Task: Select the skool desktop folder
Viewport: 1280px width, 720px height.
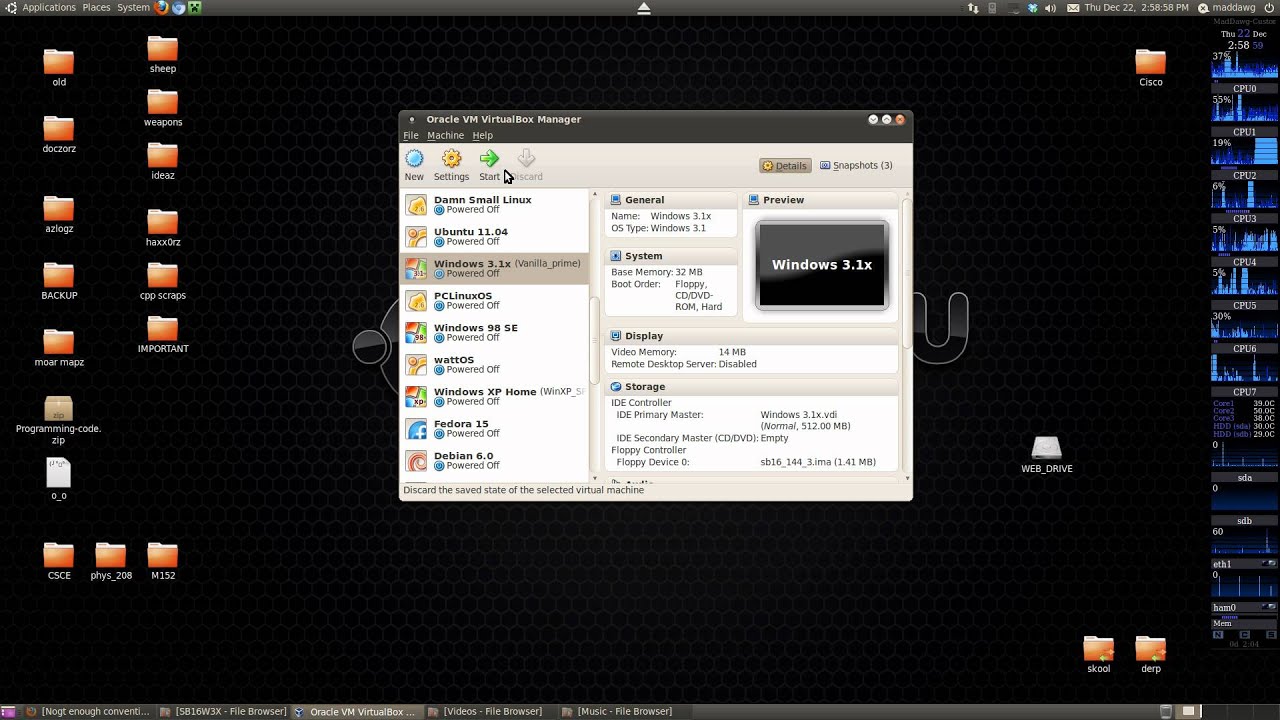Action: [x=1098, y=649]
